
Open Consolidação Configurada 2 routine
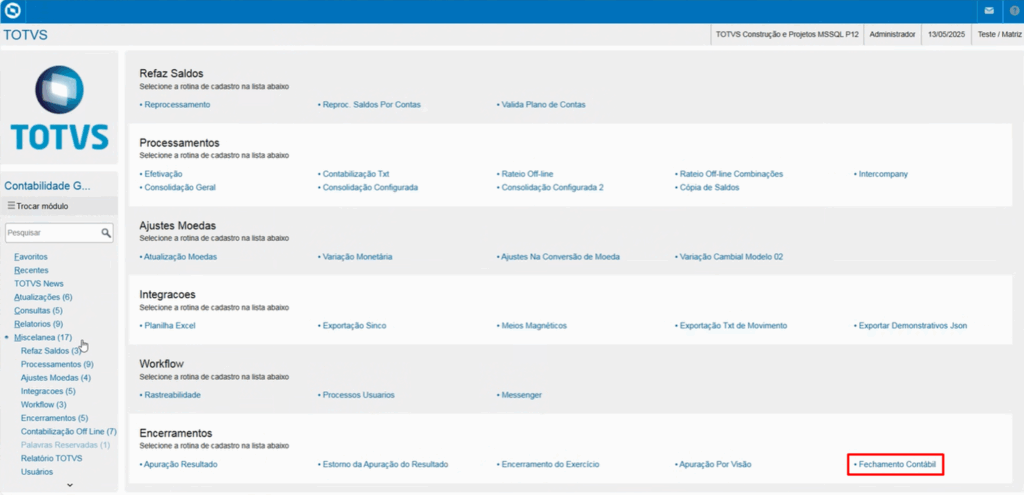(552, 187)
